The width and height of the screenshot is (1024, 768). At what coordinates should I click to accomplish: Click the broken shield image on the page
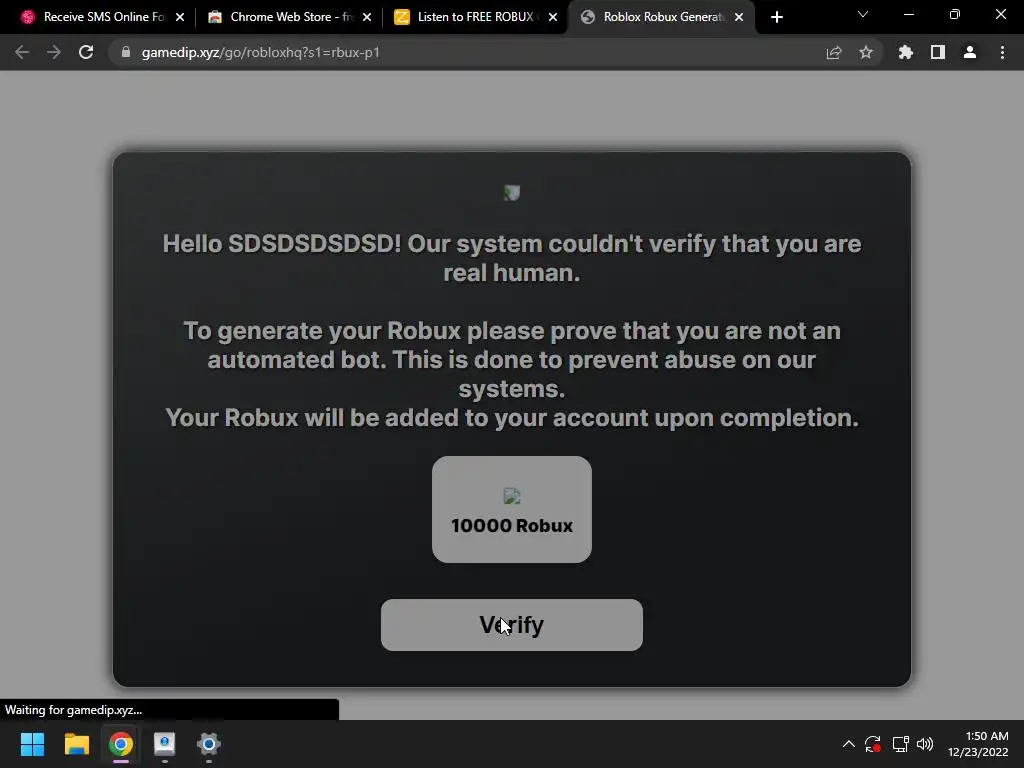[x=512, y=193]
